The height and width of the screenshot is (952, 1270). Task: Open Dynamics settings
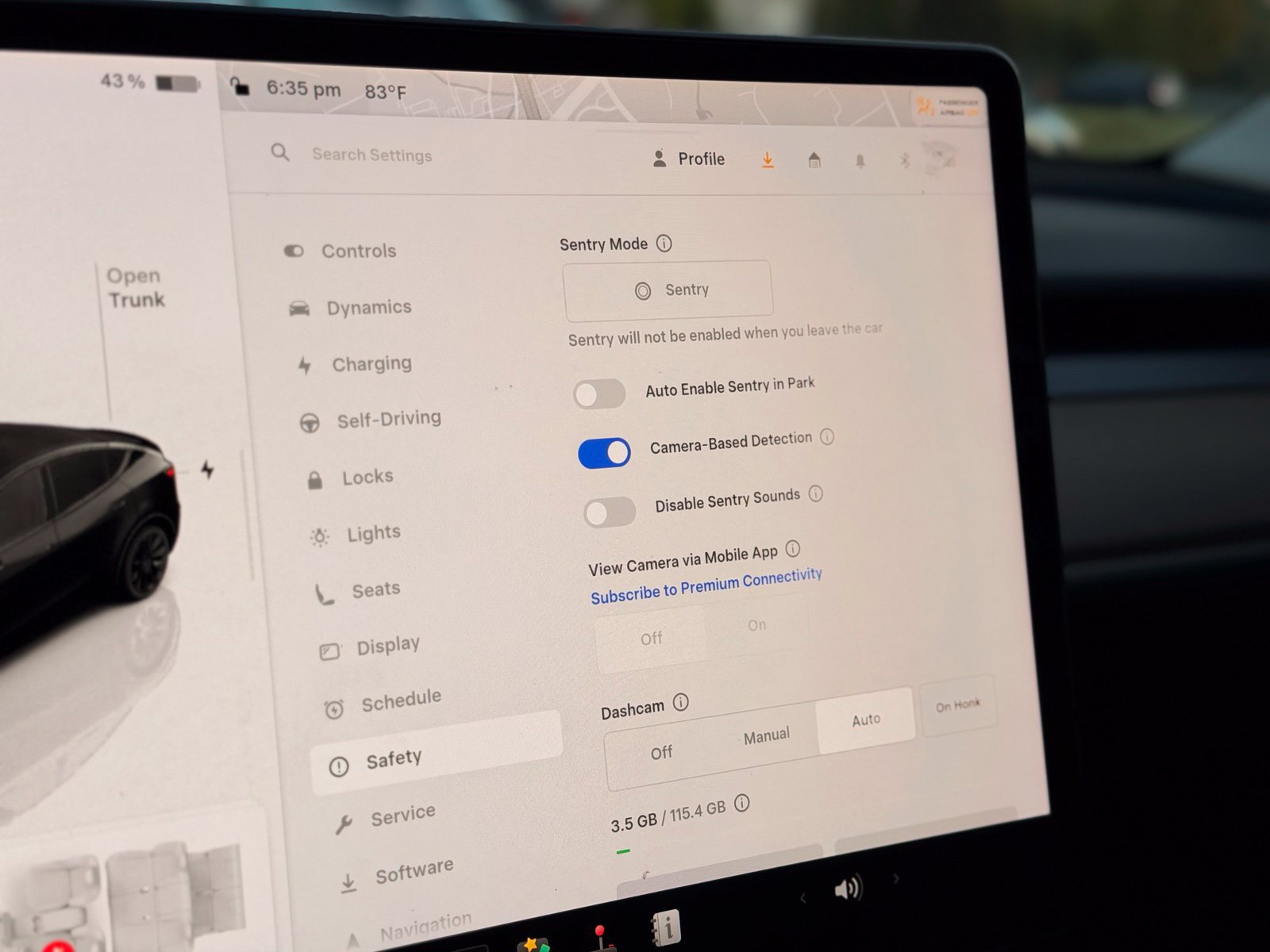[351, 307]
